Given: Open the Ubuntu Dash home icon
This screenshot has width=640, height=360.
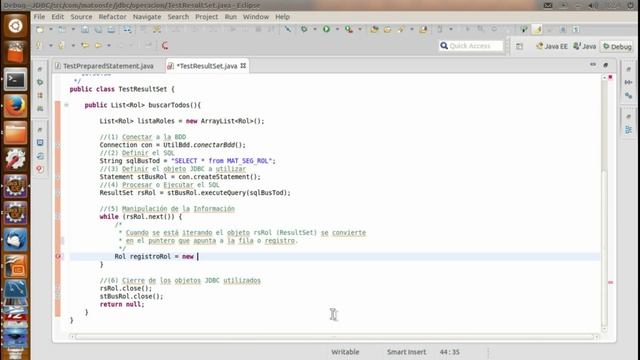Looking at the screenshot, I should click(15, 26).
